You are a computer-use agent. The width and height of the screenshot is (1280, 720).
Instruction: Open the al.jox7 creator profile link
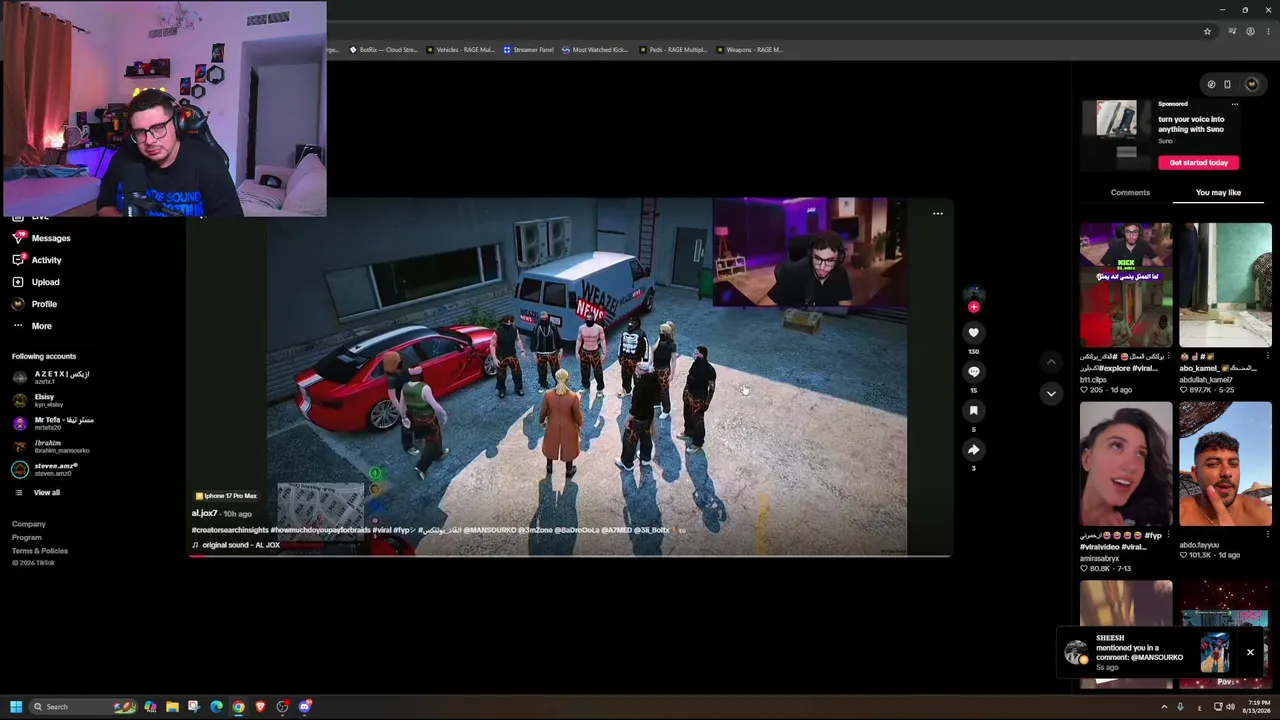[204, 514]
